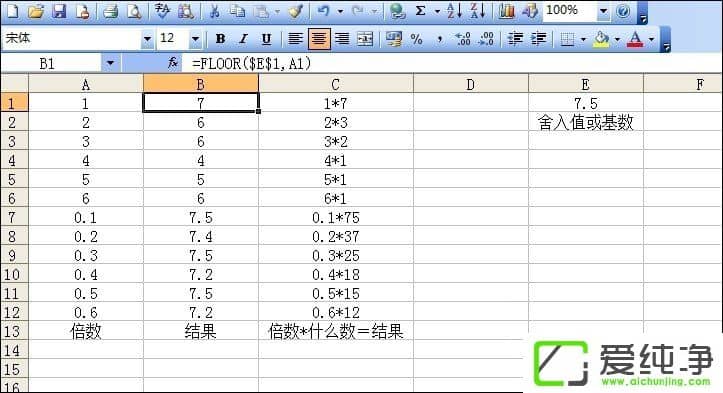This screenshot has width=723, height=393.
Task: Cut selection with the scissors icon
Action: 214,11
